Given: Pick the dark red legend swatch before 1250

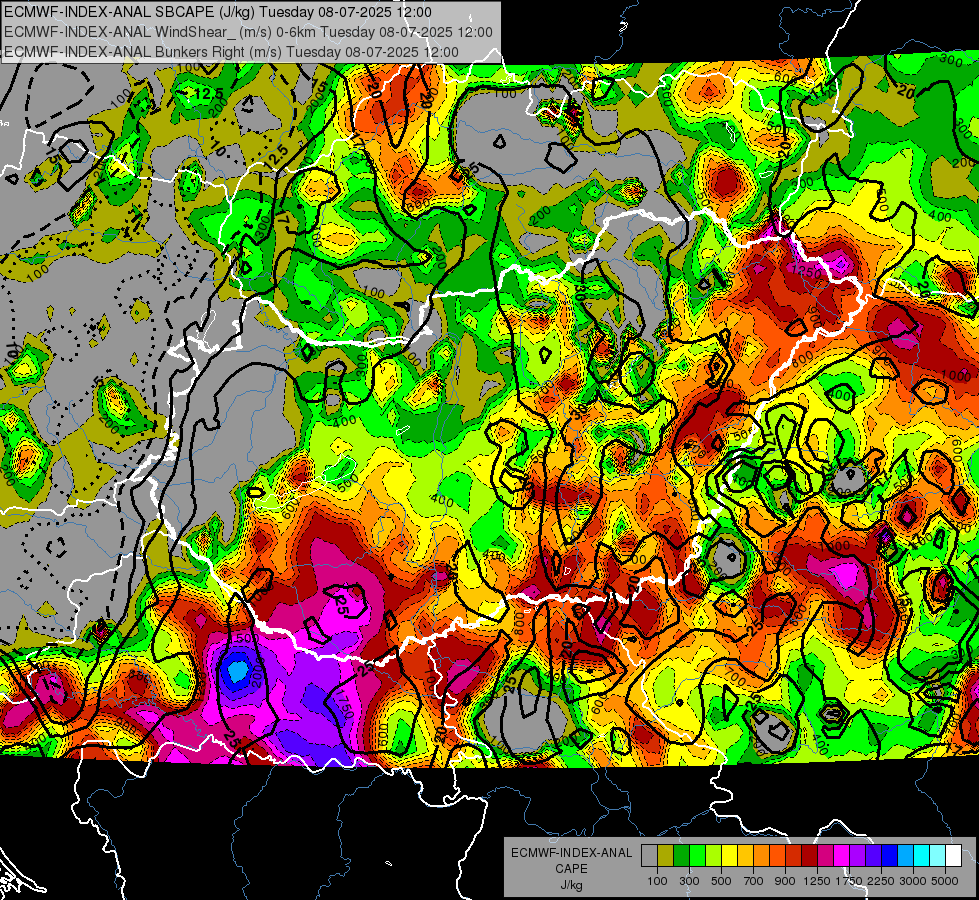Looking at the screenshot, I should click(x=809, y=855).
